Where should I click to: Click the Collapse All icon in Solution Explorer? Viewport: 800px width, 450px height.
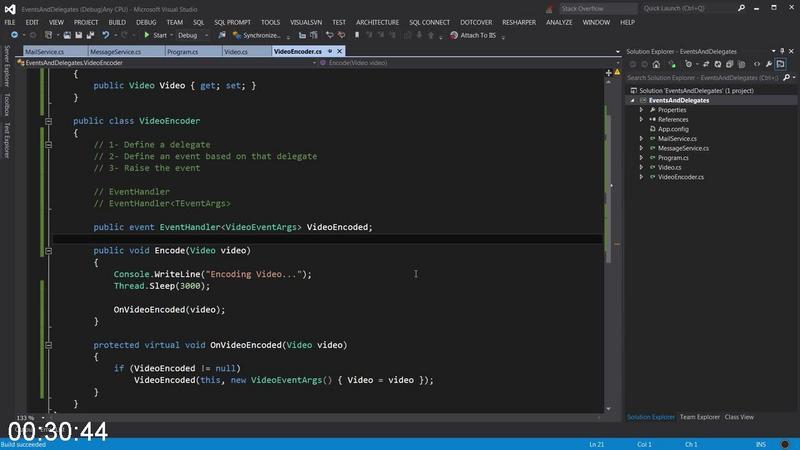730,64
